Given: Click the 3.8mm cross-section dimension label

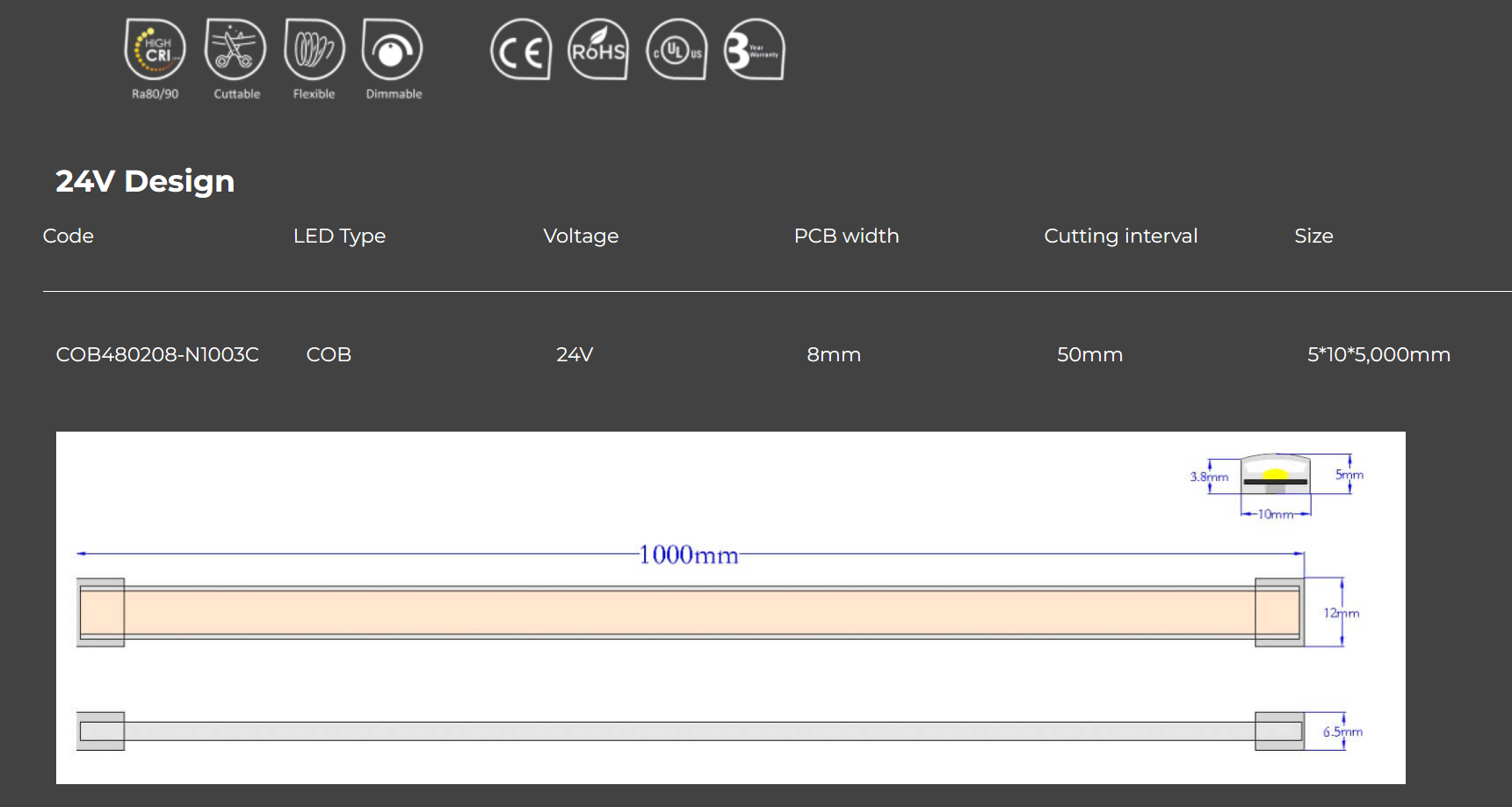Looking at the screenshot, I should [1209, 476].
